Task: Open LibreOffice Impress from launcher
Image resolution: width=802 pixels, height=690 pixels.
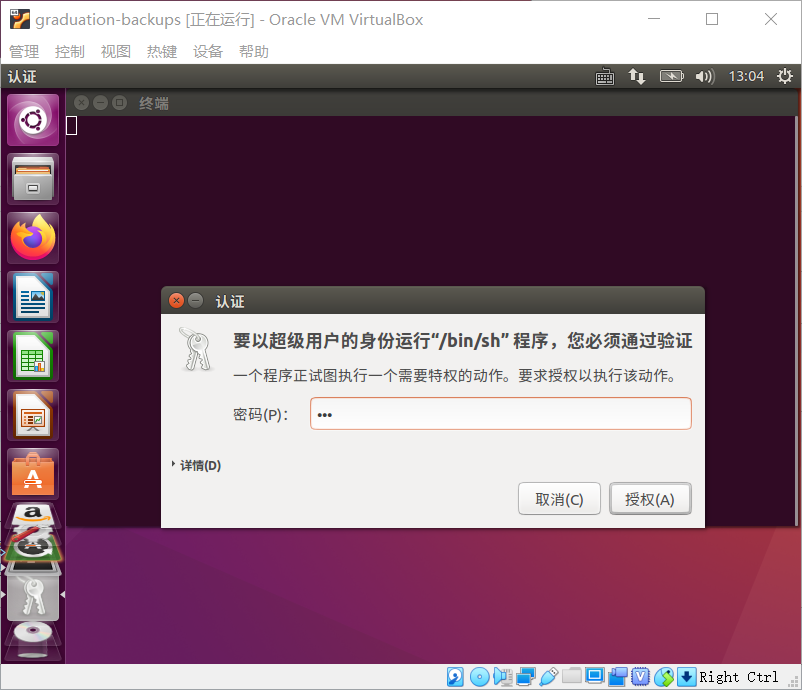Action: tap(33, 415)
